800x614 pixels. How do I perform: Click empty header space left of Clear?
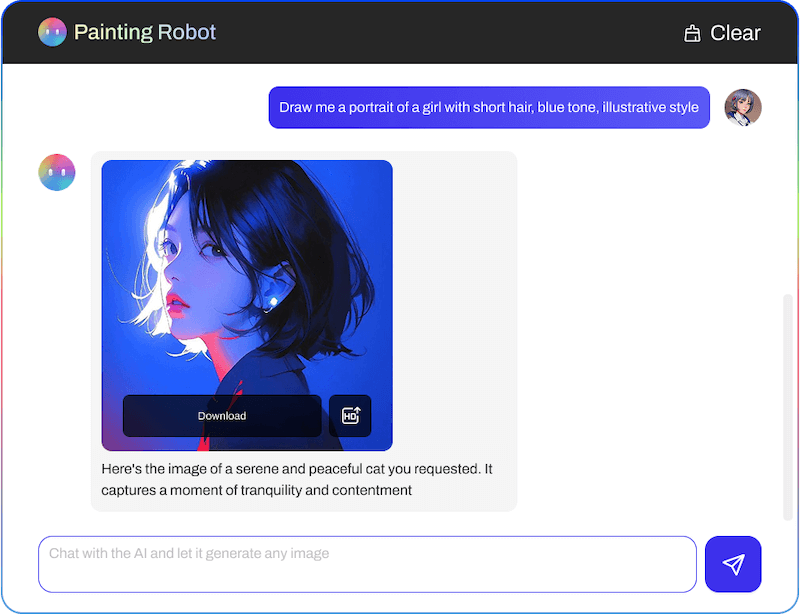[x=450, y=32]
